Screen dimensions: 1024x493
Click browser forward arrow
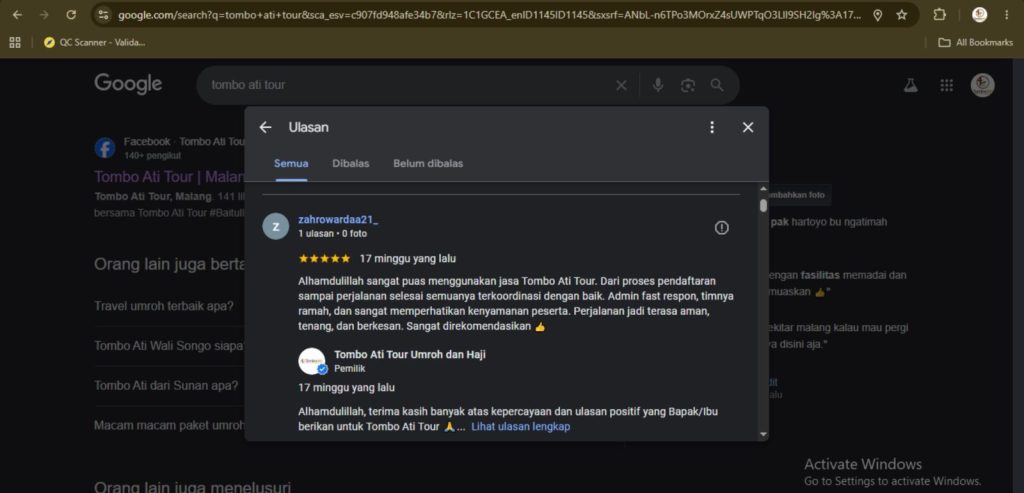tap(44, 14)
